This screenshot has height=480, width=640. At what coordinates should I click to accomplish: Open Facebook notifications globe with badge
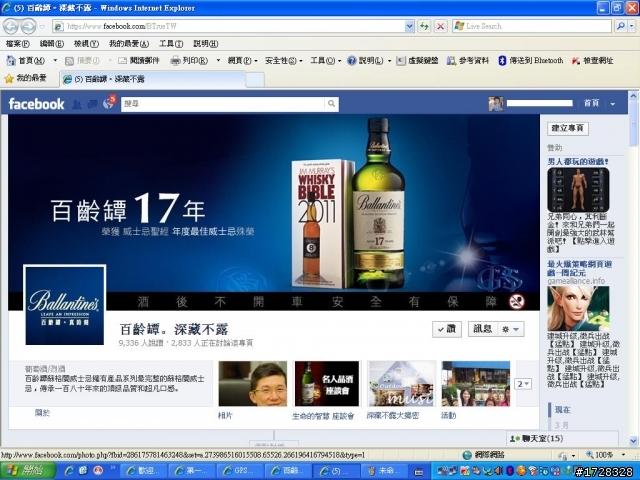pos(109,103)
